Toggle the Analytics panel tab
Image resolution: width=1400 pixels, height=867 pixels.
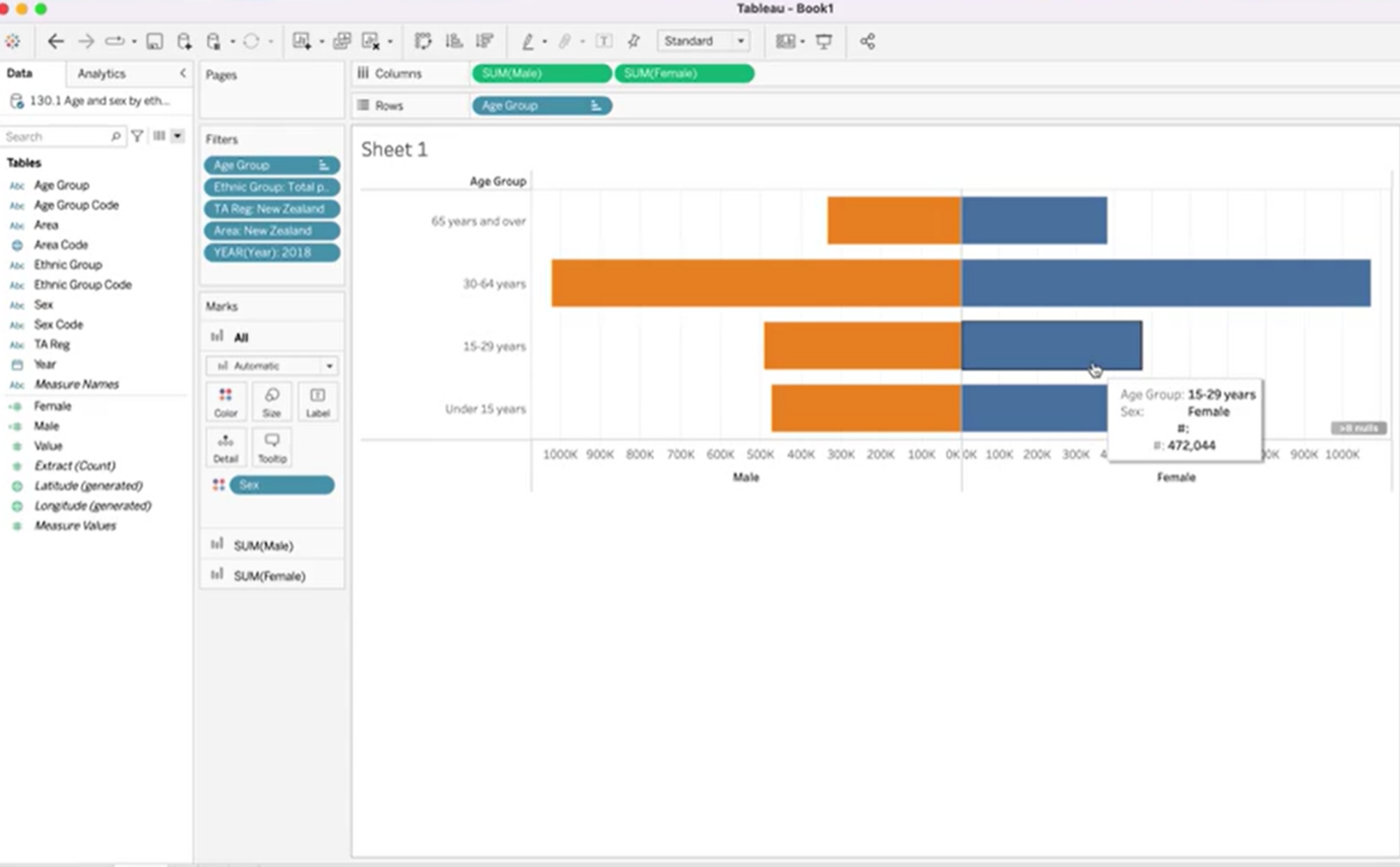(101, 73)
